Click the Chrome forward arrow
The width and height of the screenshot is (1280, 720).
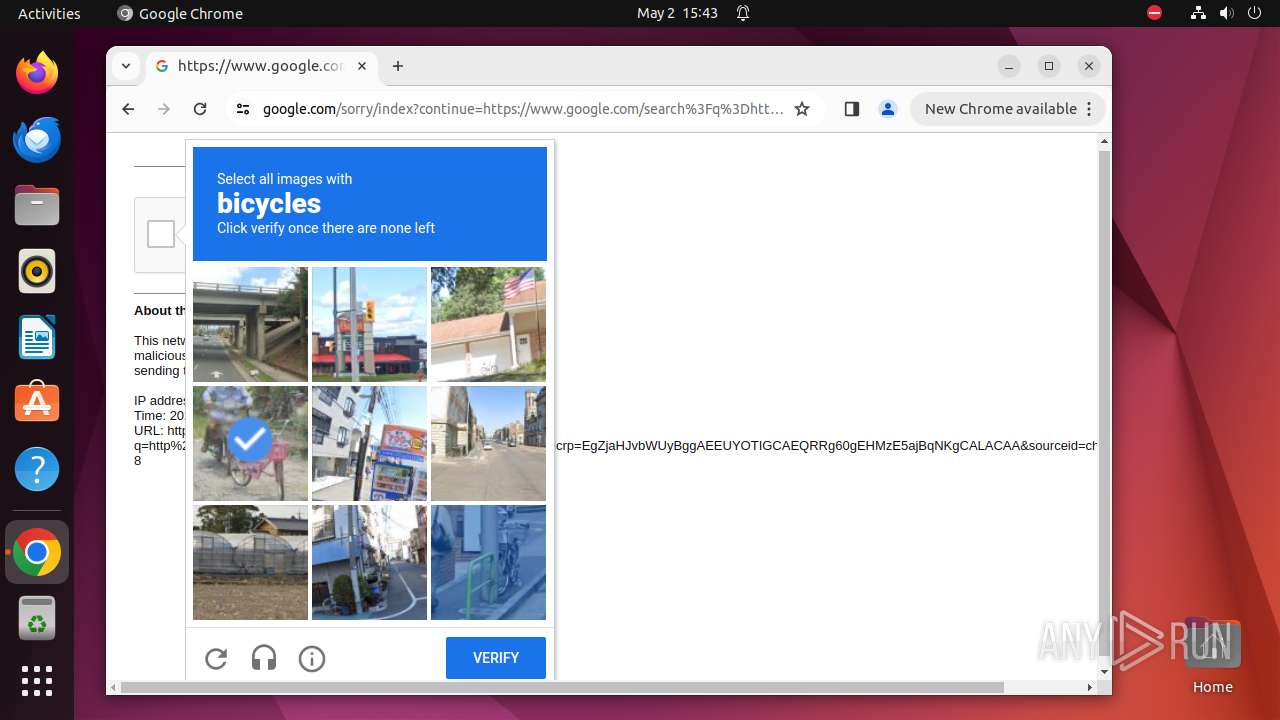(x=164, y=109)
